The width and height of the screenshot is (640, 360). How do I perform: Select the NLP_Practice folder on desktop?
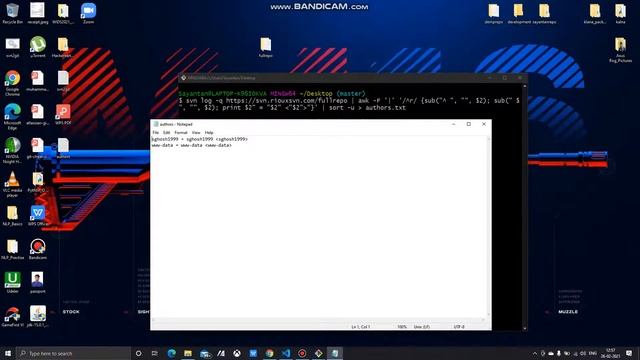coord(12,249)
